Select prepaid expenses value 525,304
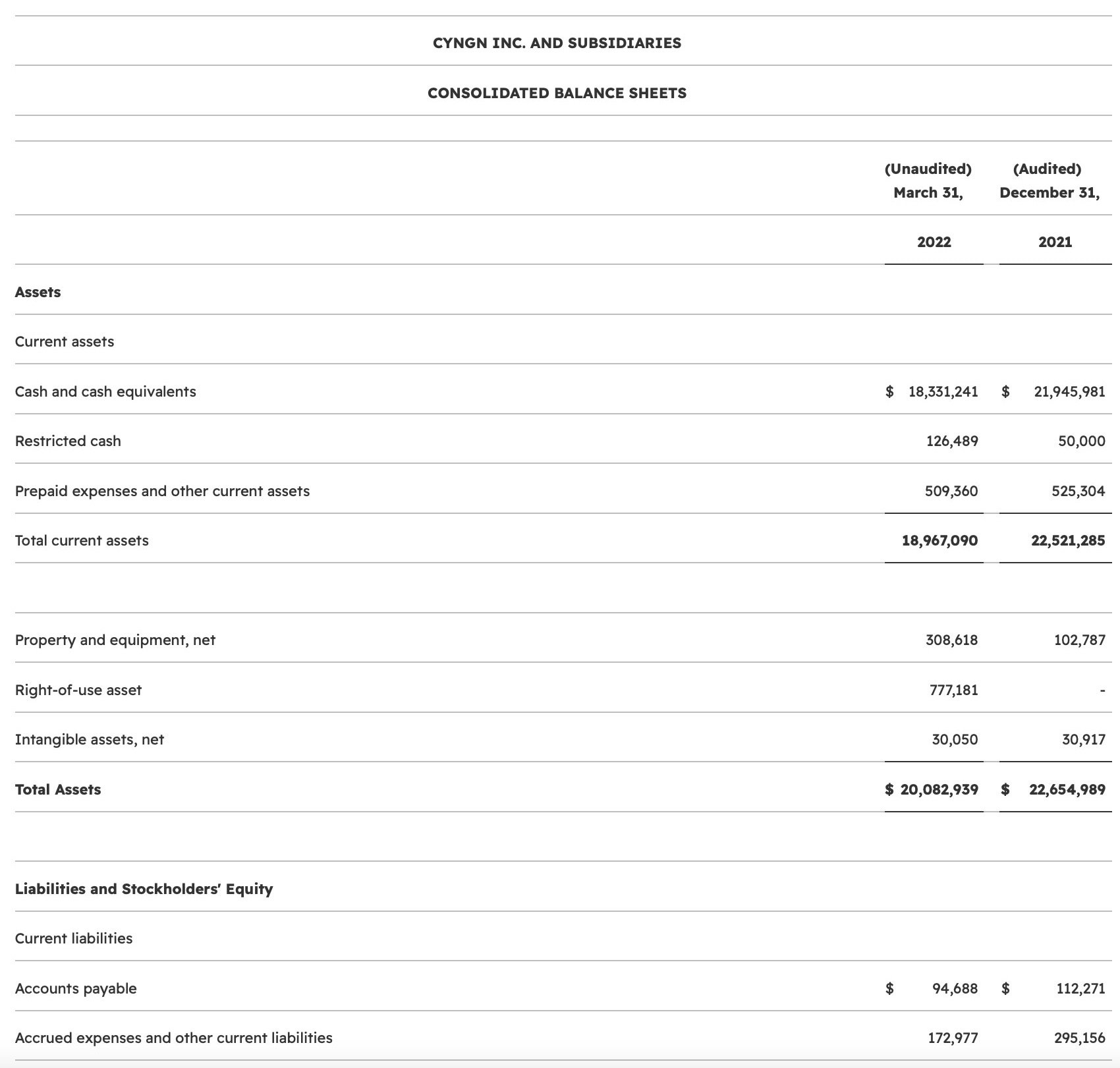Screen dimensions: 1120x1068 tap(1078, 491)
